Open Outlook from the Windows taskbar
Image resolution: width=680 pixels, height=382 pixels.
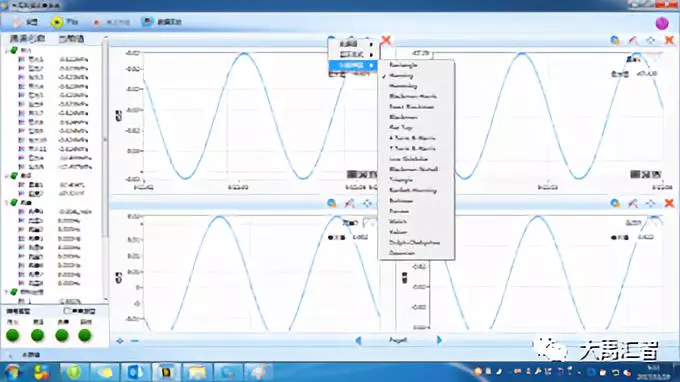tap(135, 372)
